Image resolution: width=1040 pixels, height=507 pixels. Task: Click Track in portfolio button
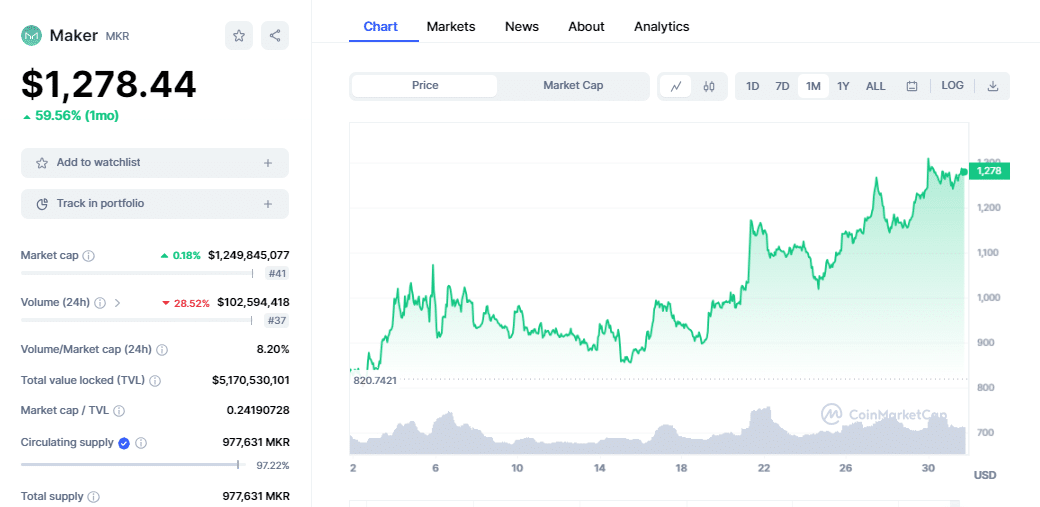(x=155, y=204)
